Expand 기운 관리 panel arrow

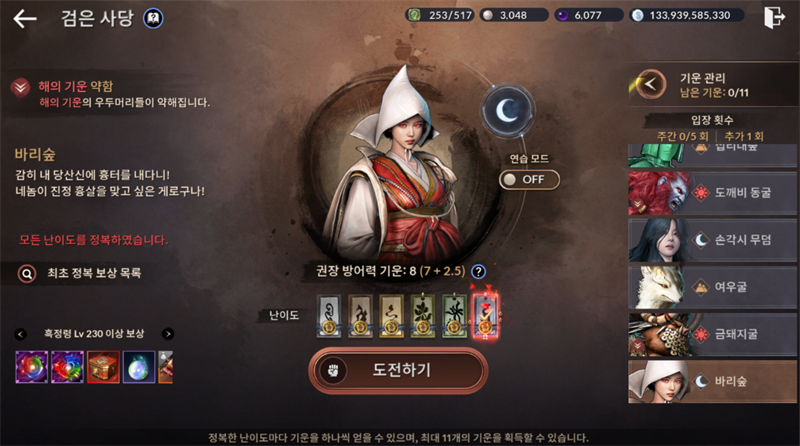pos(650,84)
